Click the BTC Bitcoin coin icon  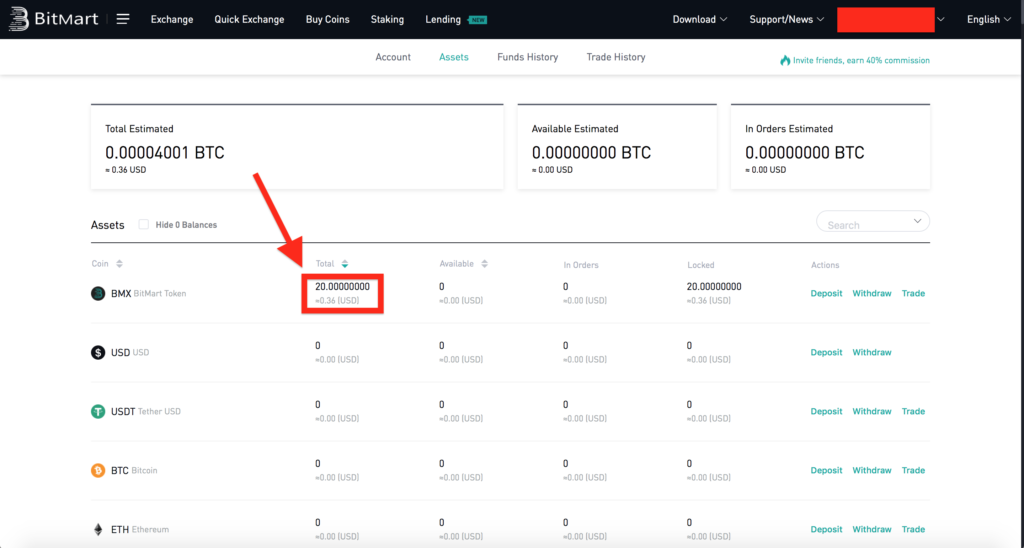98,470
